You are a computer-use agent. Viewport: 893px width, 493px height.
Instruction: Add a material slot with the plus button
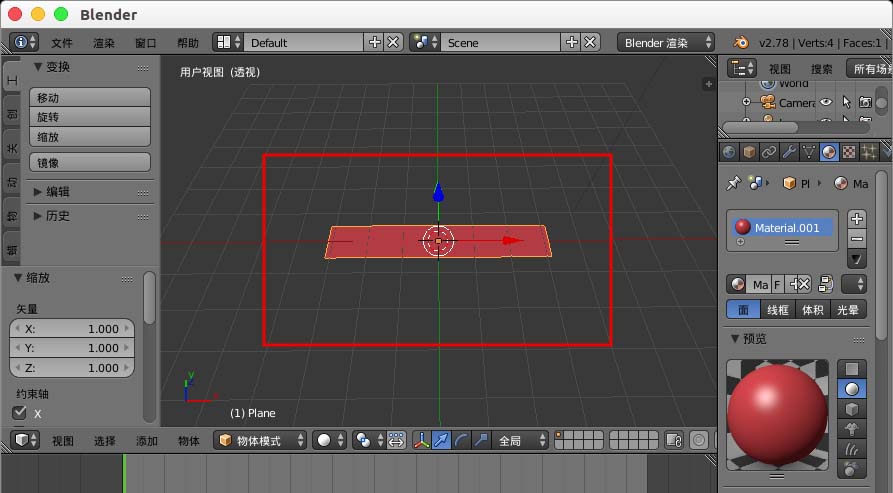click(x=857, y=219)
